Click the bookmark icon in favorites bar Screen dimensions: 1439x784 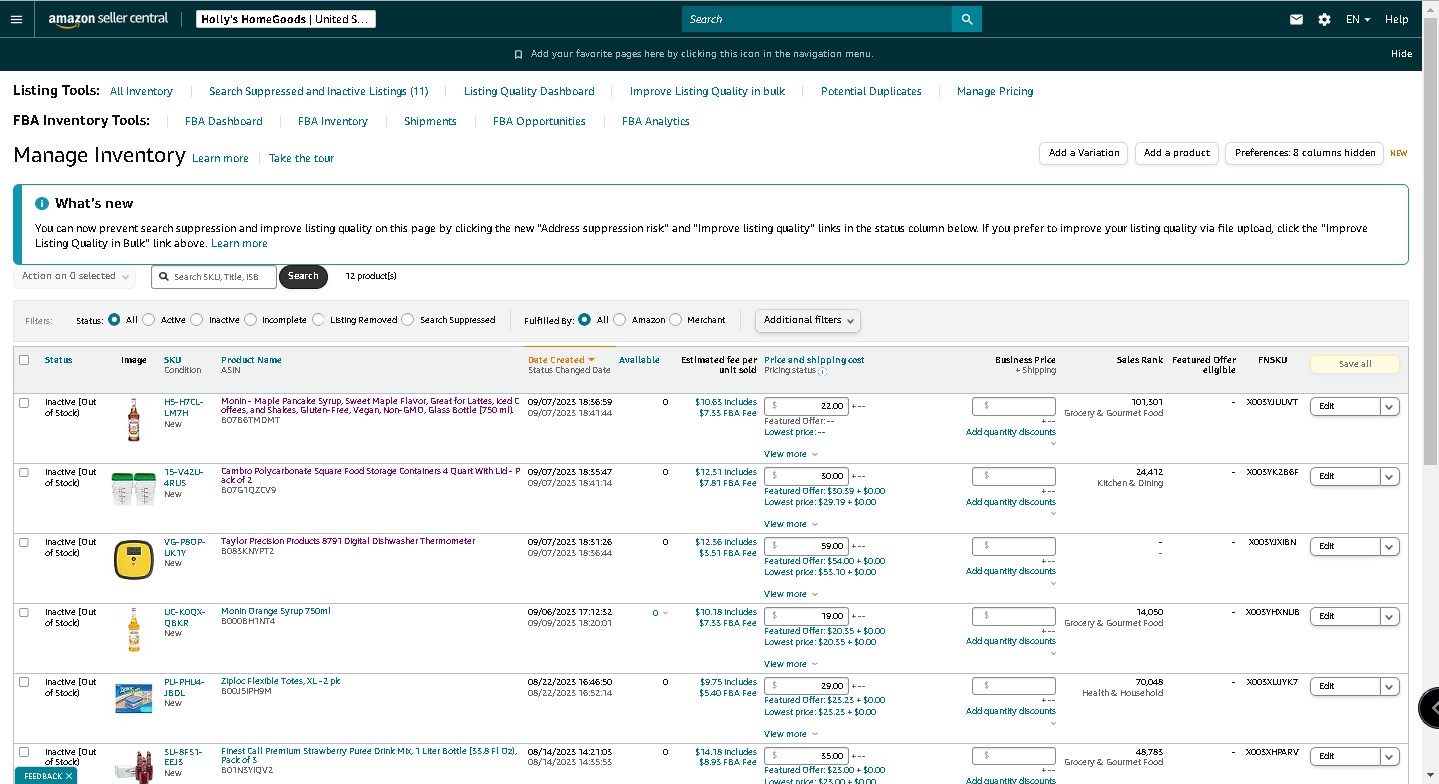point(518,54)
